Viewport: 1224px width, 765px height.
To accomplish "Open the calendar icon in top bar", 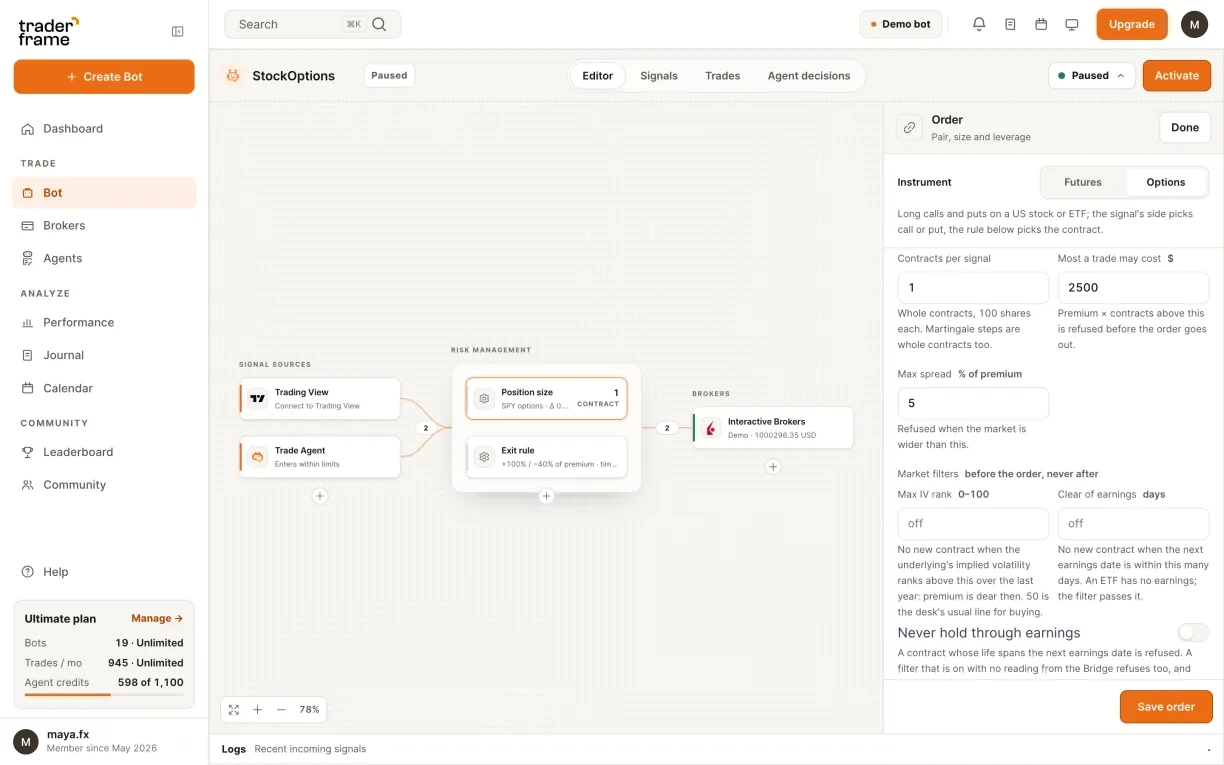I will click(1041, 24).
